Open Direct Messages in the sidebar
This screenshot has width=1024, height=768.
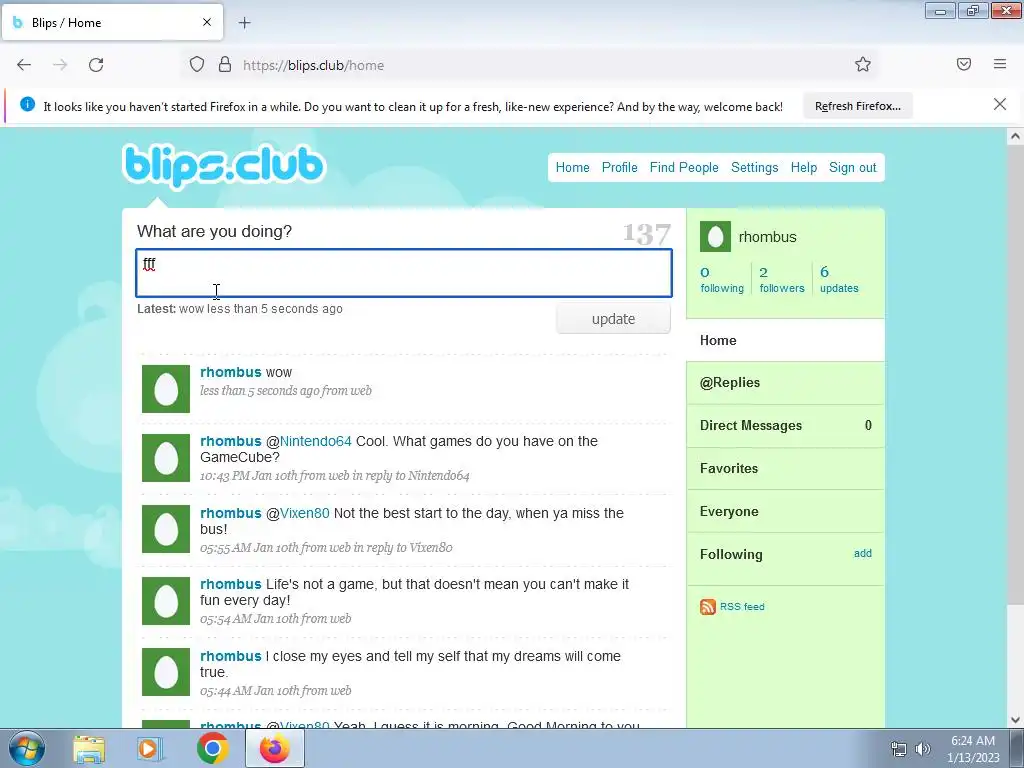click(x=786, y=426)
